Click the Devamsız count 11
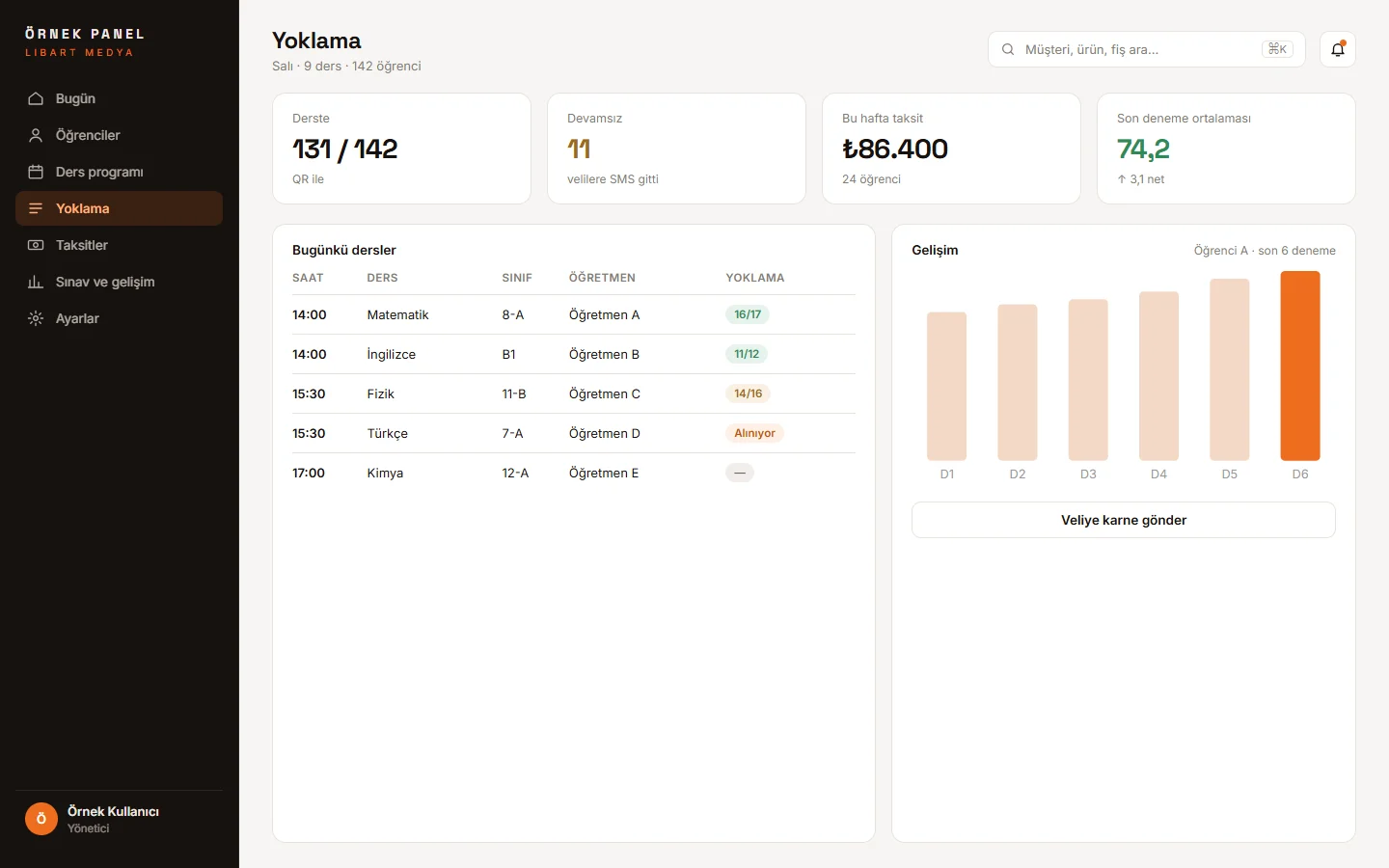This screenshot has width=1389, height=868. point(579,149)
